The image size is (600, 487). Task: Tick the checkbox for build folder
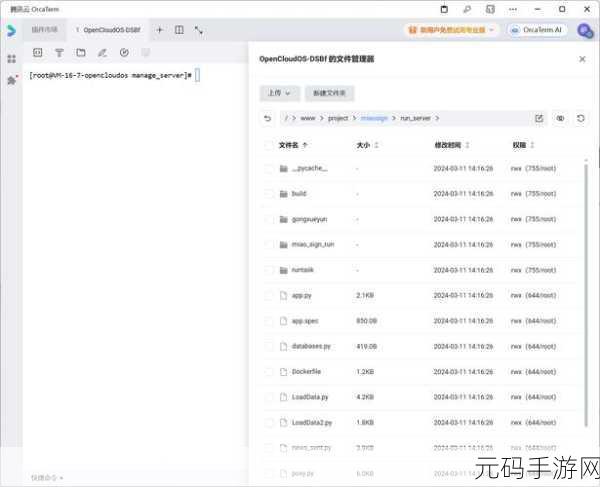tap(269, 194)
